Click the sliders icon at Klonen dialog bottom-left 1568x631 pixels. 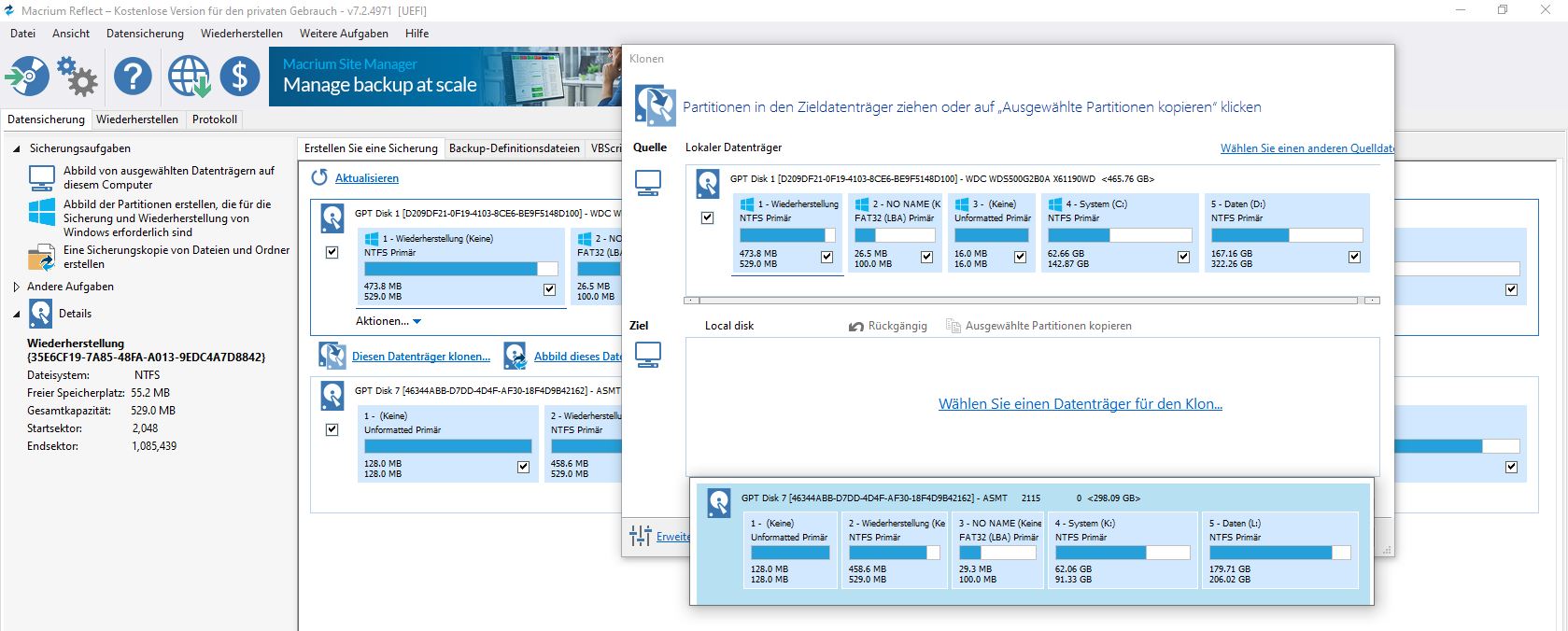point(641,535)
